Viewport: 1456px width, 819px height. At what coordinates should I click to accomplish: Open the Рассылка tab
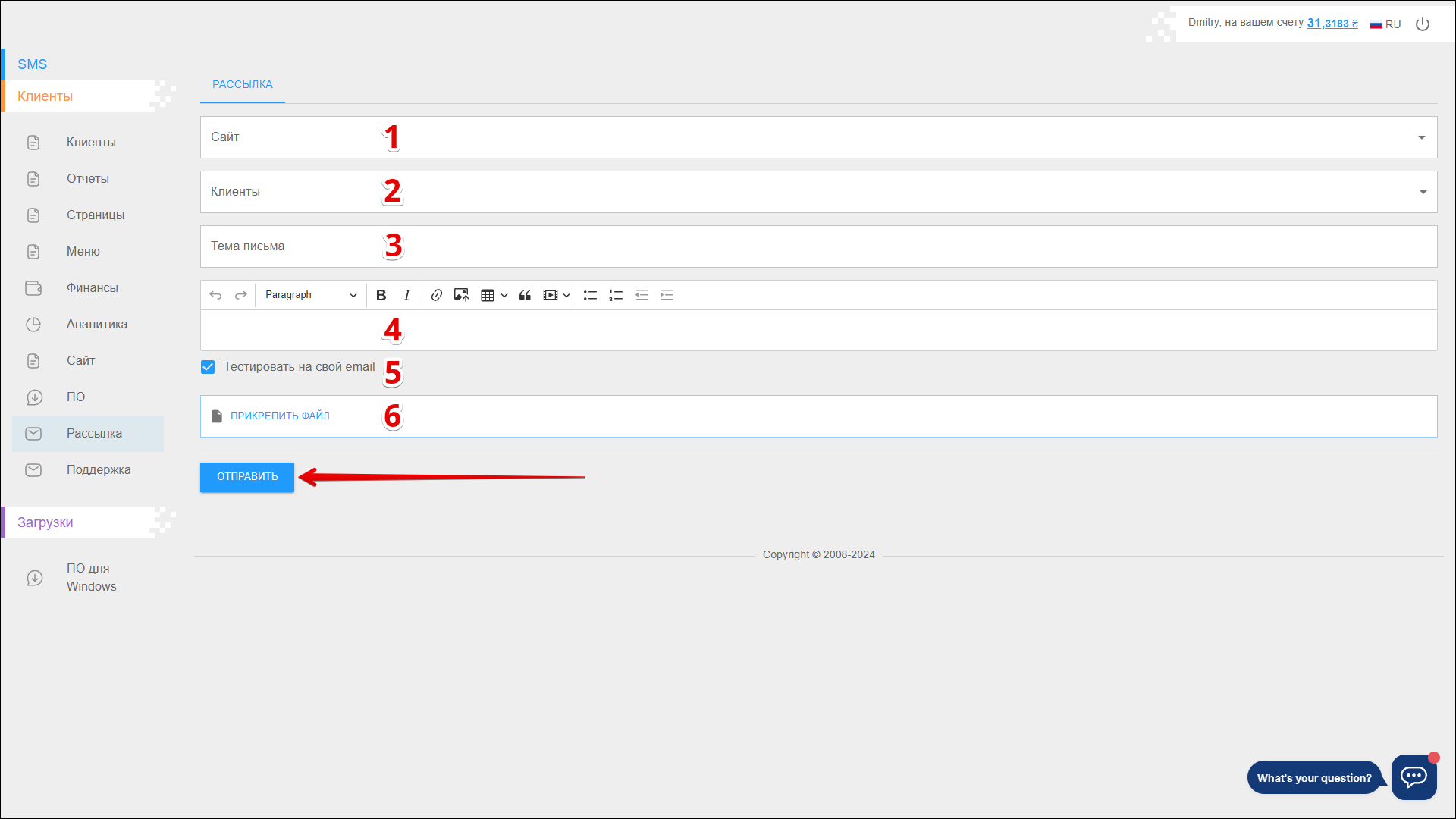pyautogui.click(x=242, y=84)
